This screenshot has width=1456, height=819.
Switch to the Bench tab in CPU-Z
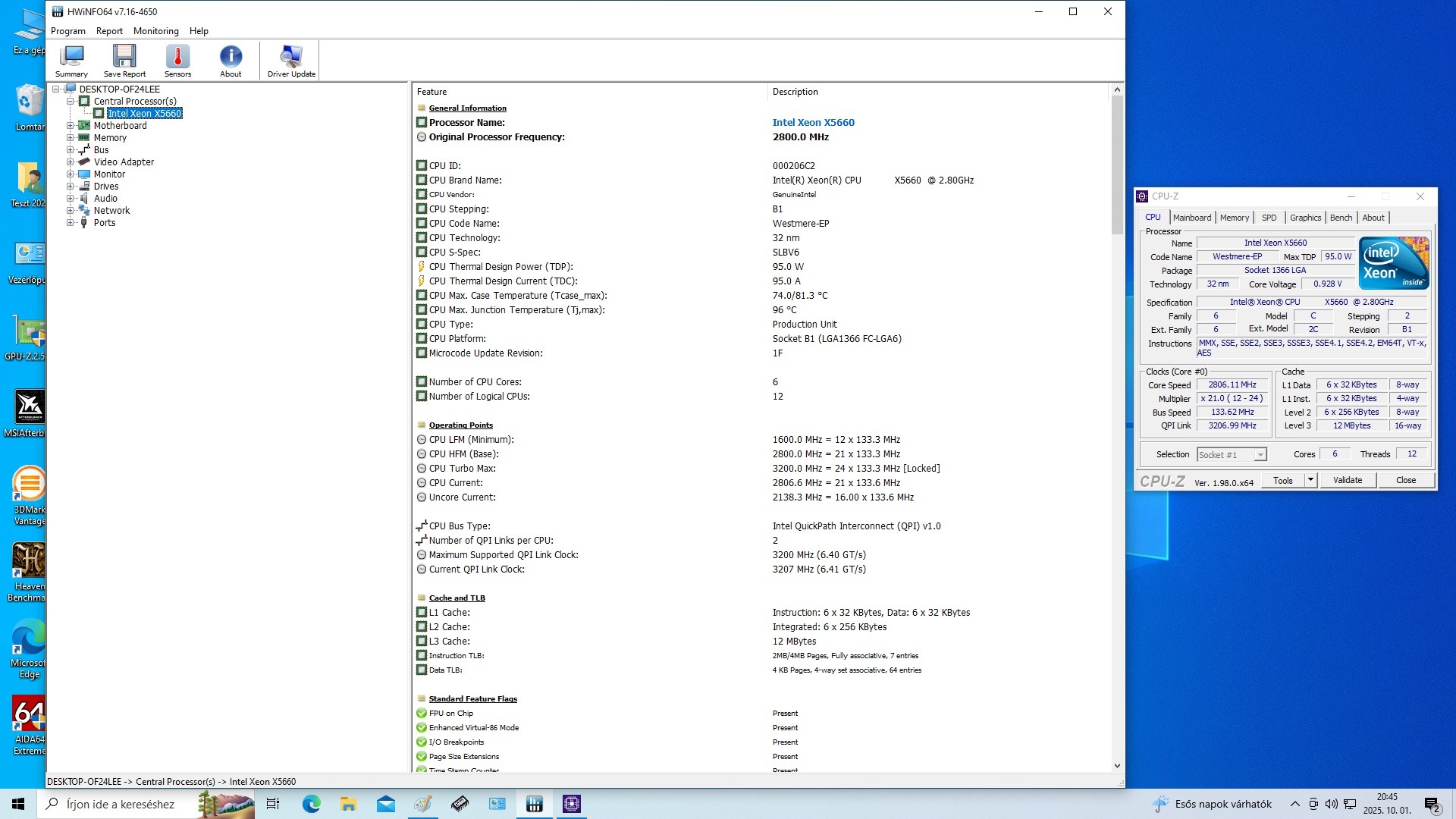coord(1340,218)
